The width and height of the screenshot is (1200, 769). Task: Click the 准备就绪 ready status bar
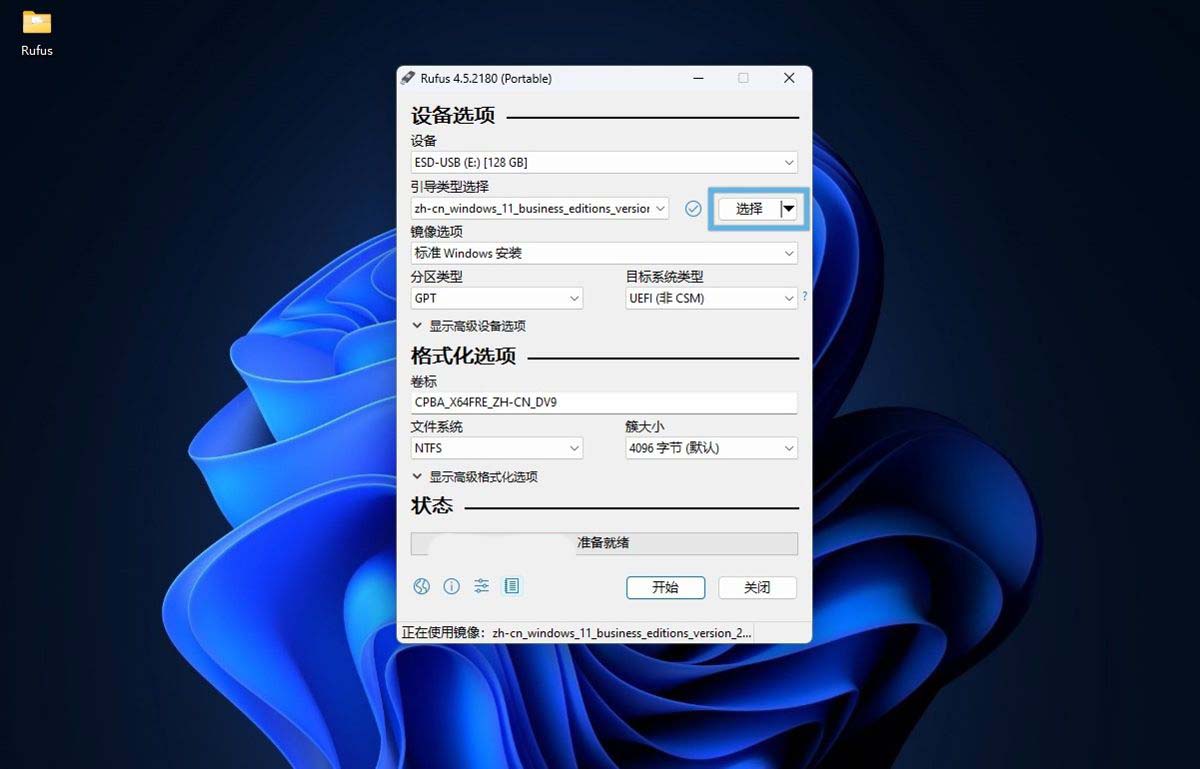click(x=604, y=543)
